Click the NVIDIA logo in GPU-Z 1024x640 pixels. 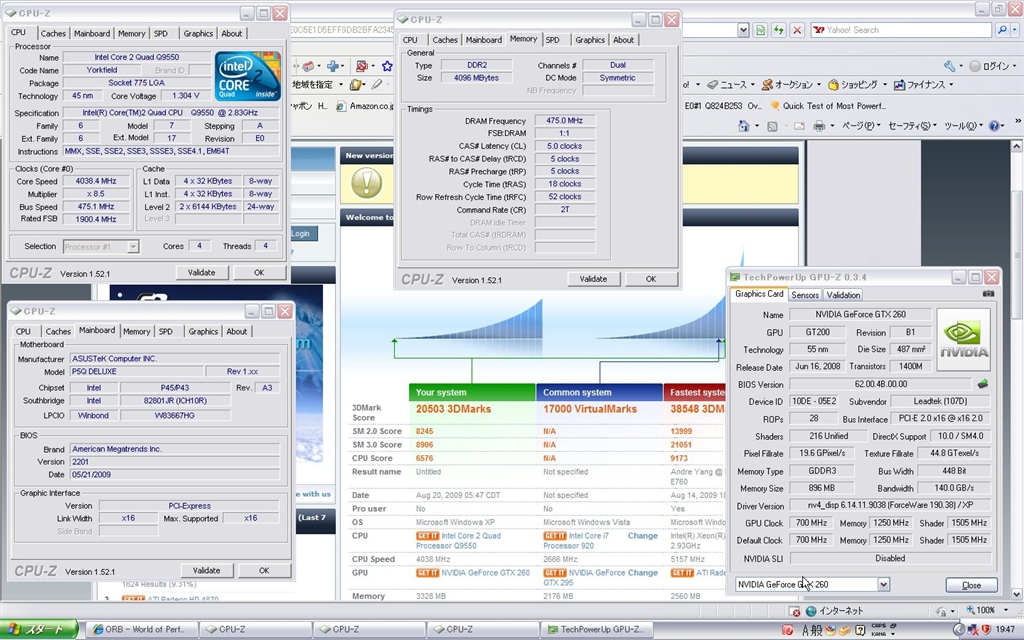964,340
